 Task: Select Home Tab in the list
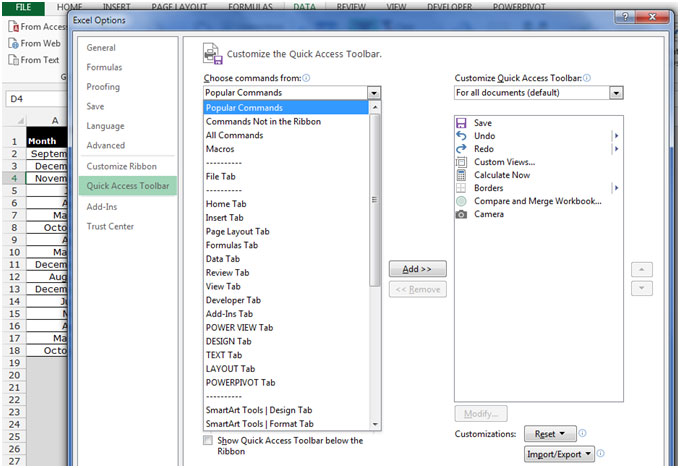coord(286,204)
